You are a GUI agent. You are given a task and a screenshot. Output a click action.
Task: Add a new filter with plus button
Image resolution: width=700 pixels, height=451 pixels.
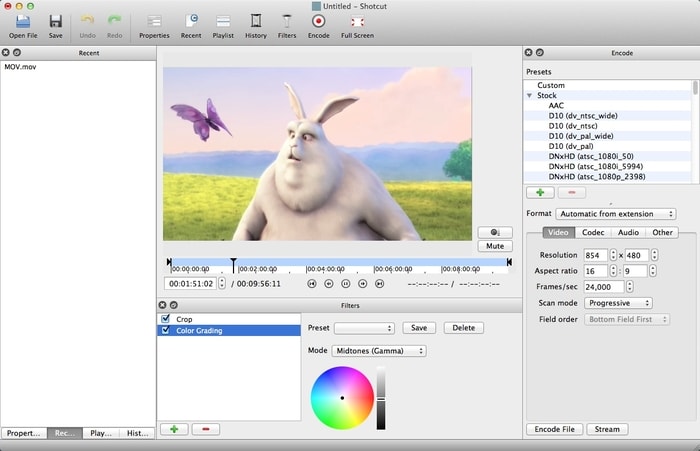[x=174, y=429]
